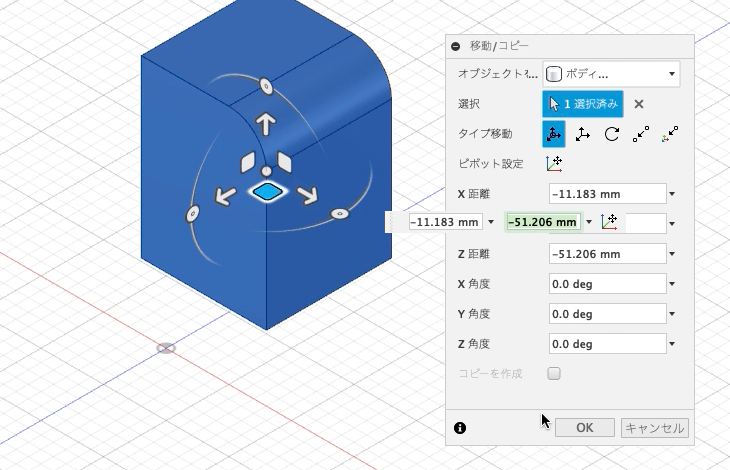Image resolution: width=730 pixels, height=470 pixels.
Task: Select the blue body's top face
Action: (247, 49)
